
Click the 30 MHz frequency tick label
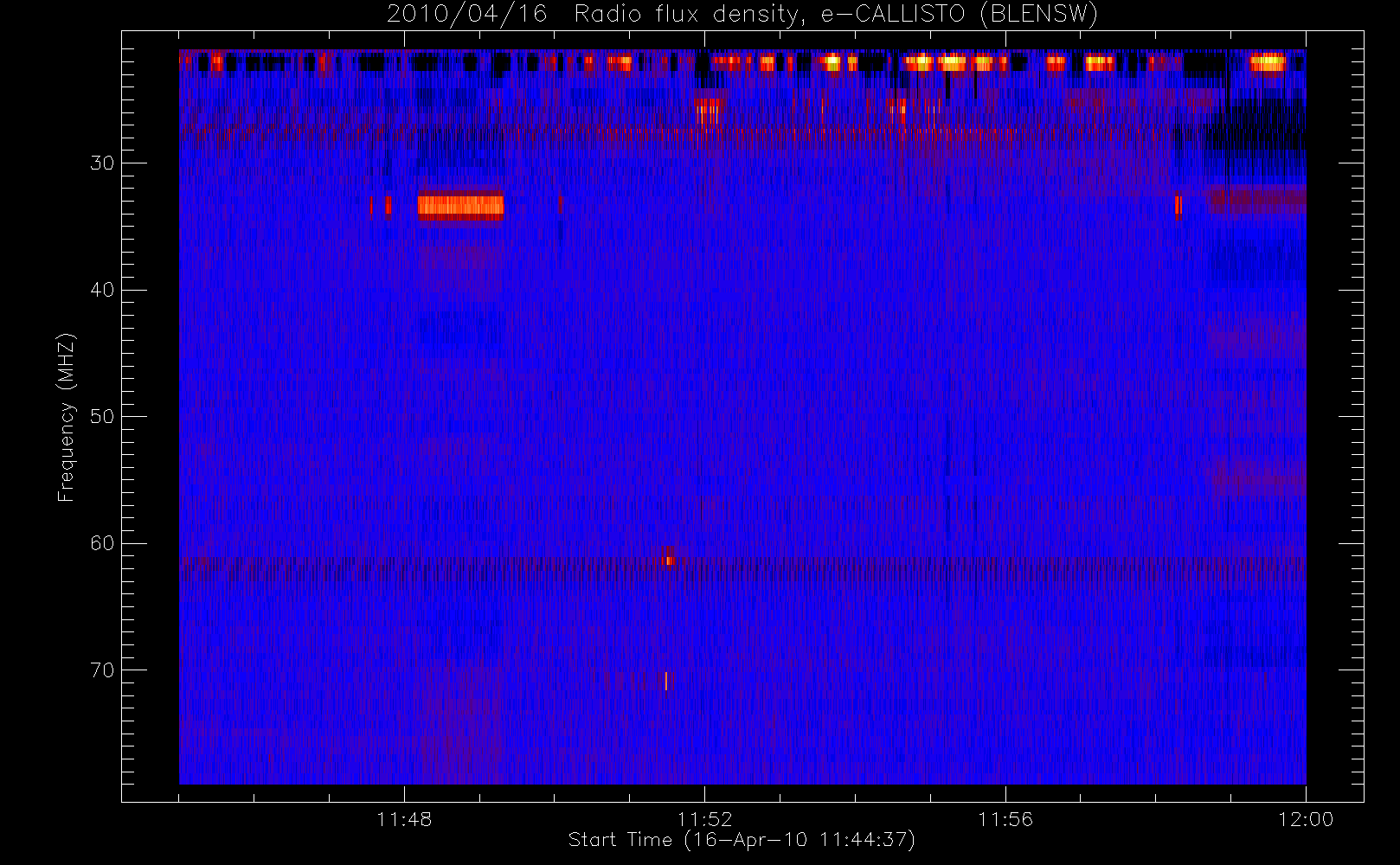(102, 163)
